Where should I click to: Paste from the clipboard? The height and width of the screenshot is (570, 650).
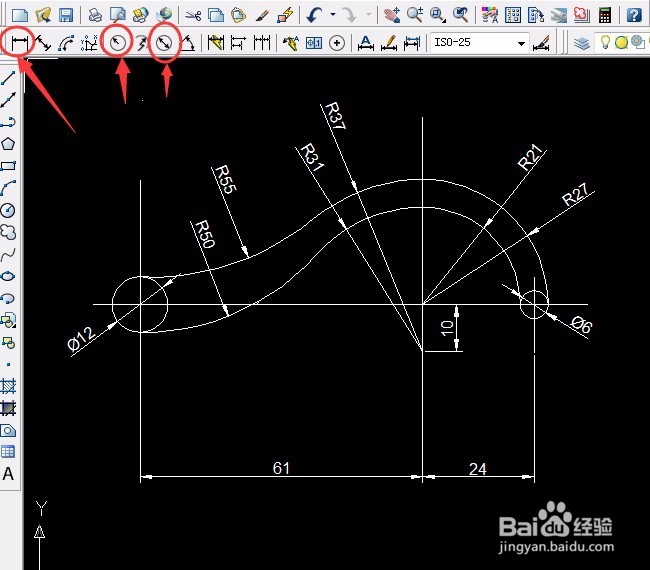[x=238, y=15]
